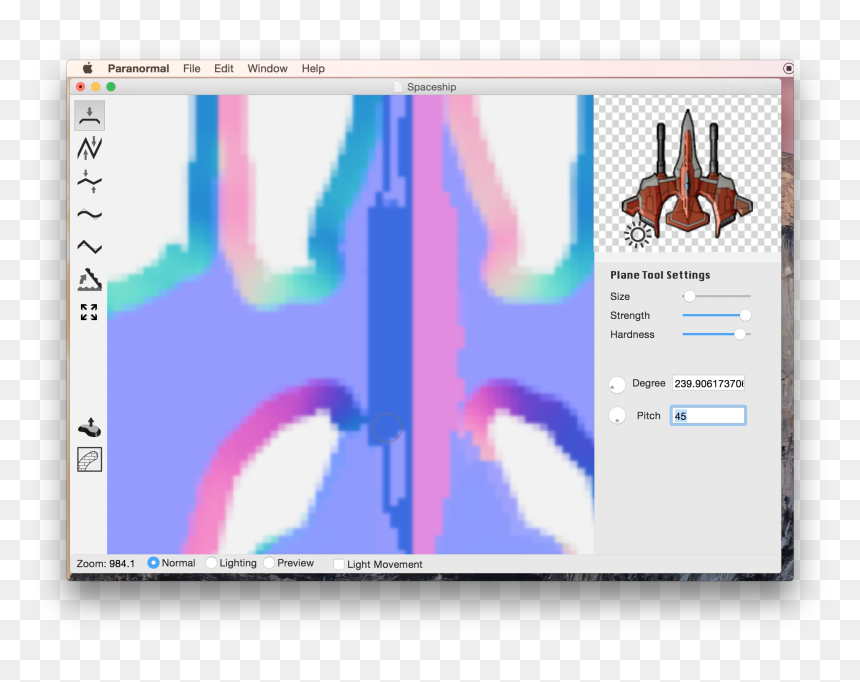Screen dimensions: 860x682
Task: Click the Spaceship window title
Action: 431,87
